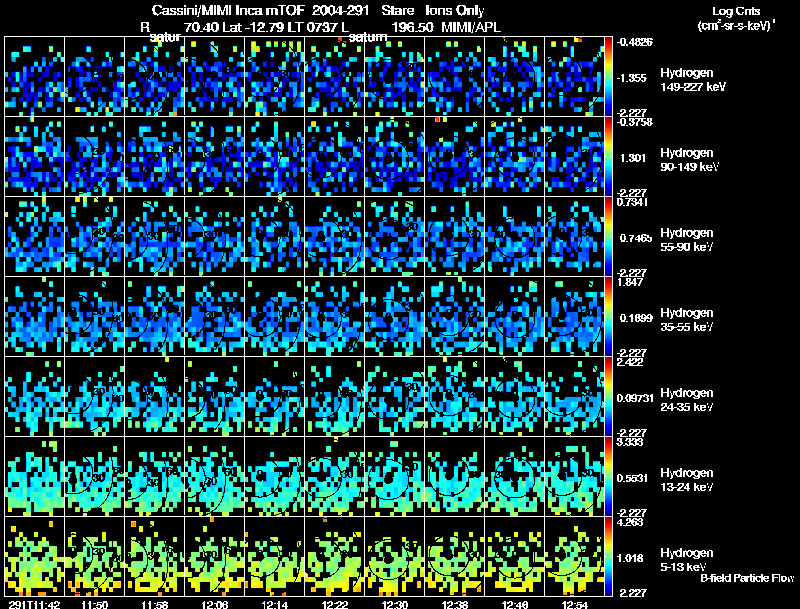Select the 0.5531 scale value
The height and width of the screenshot is (609, 800).
tap(634, 478)
